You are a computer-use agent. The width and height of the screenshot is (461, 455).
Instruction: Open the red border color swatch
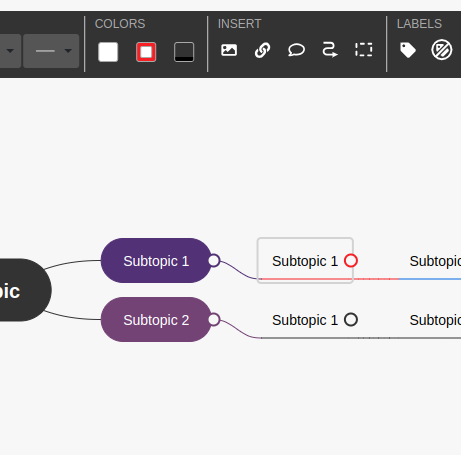[146, 52]
